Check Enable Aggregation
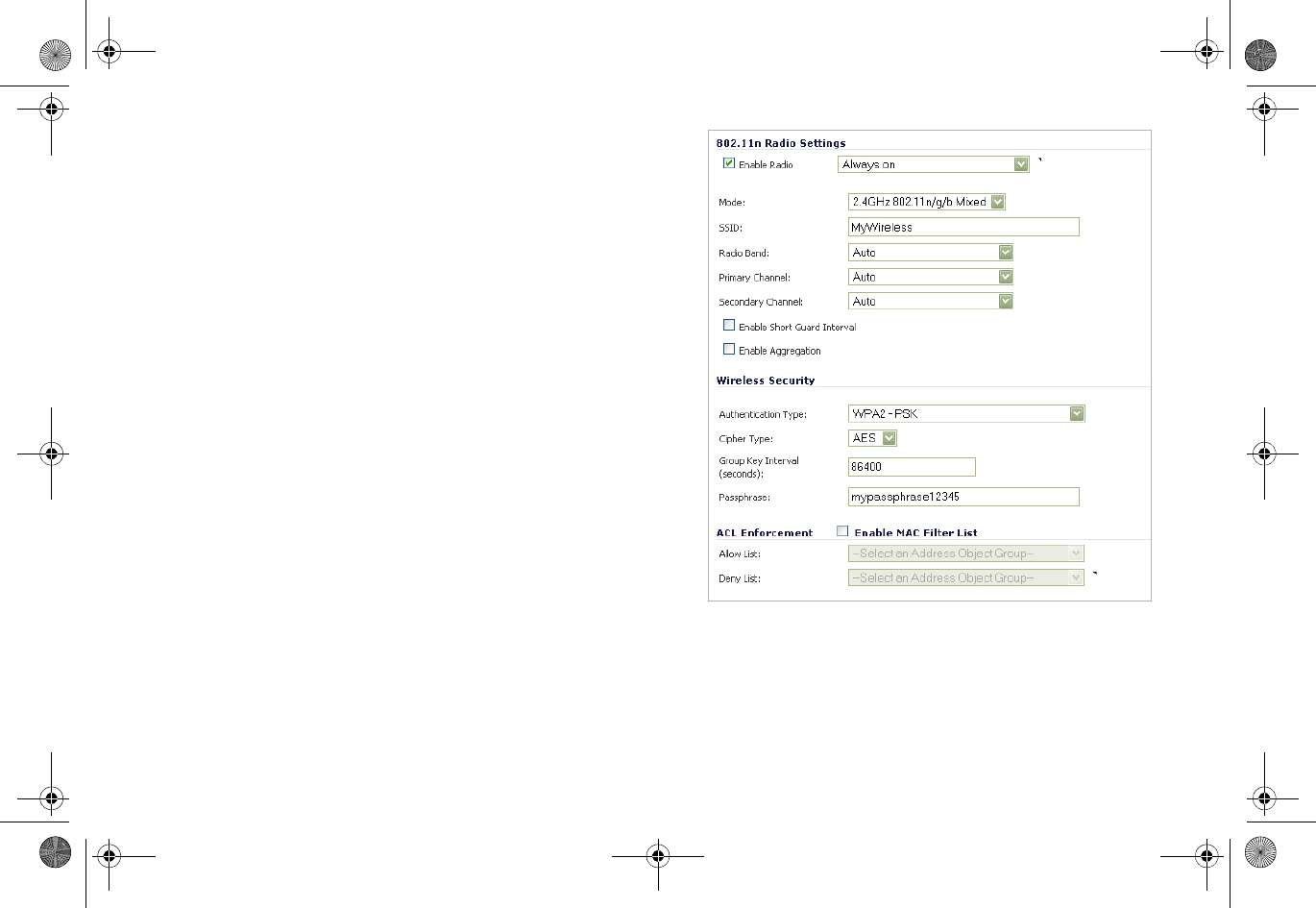The height and width of the screenshot is (908, 1316). (729, 350)
